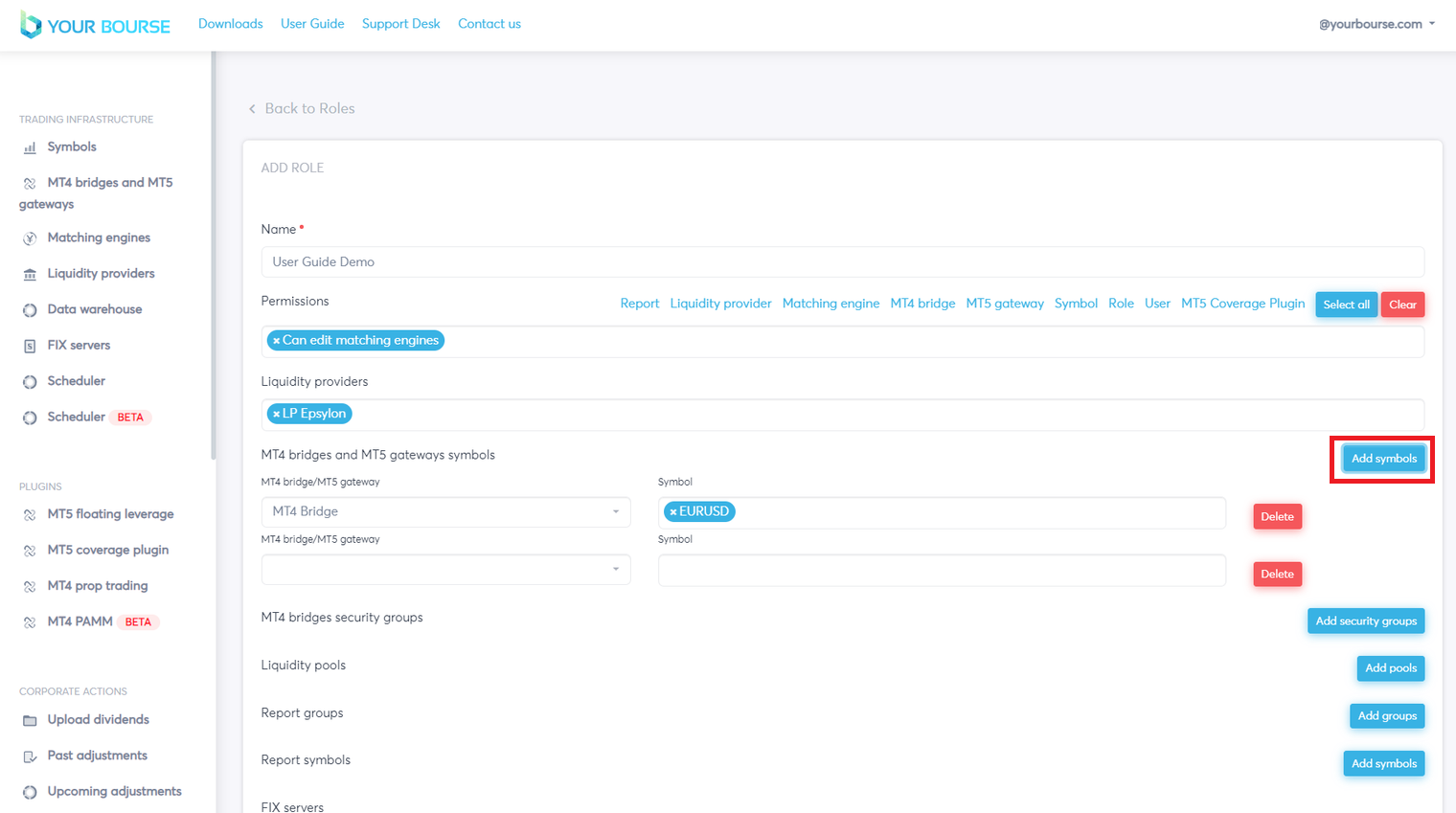Image resolution: width=1456 pixels, height=813 pixels.
Task: Click the FIX servers icon
Action: click(x=30, y=346)
